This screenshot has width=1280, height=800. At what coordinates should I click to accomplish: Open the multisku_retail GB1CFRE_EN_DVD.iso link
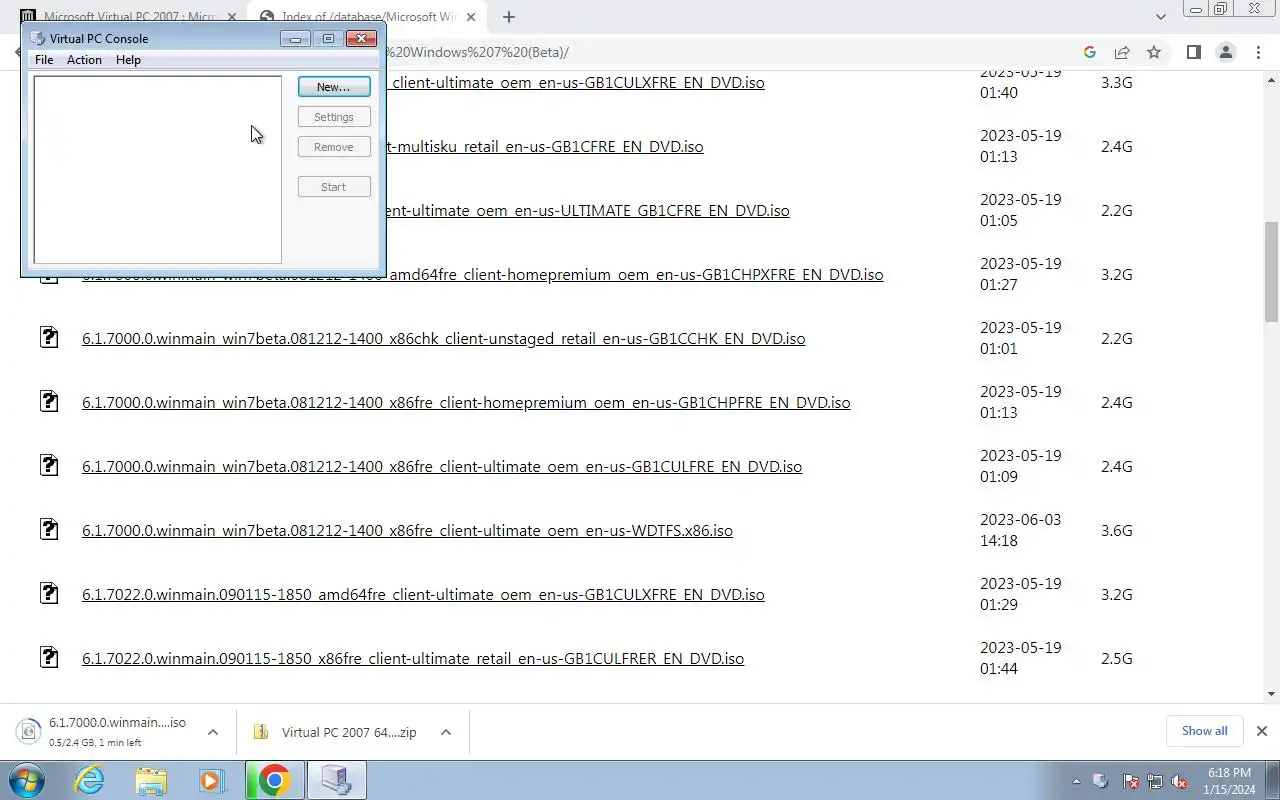(x=545, y=147)
